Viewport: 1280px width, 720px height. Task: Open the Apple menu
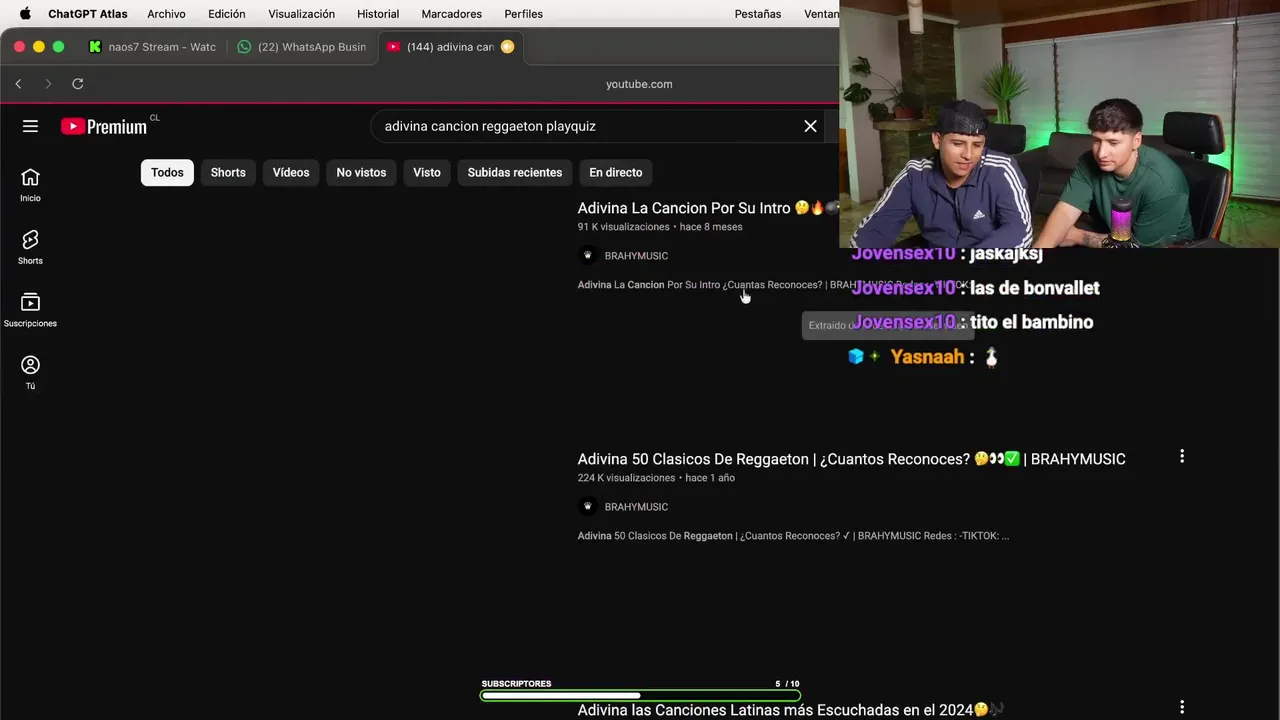25,14
